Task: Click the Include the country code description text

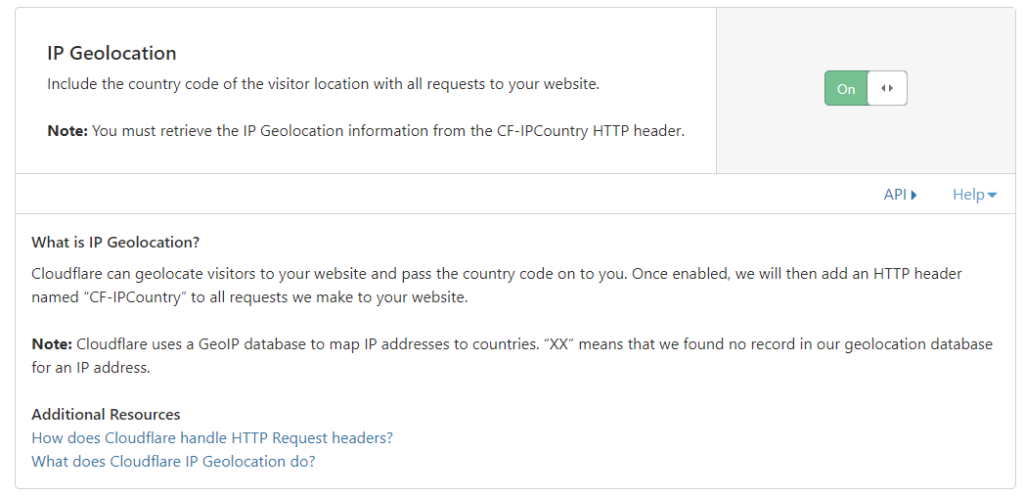Action: click(323, 84)
